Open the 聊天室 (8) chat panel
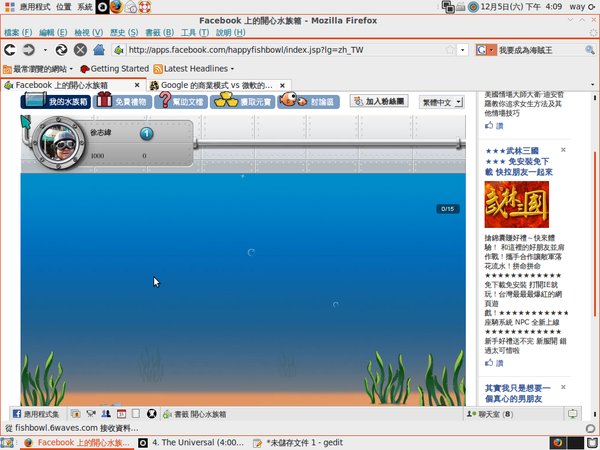Image resolution: width=600 pixels, height=450 pixels. click(x=490, y=414)
